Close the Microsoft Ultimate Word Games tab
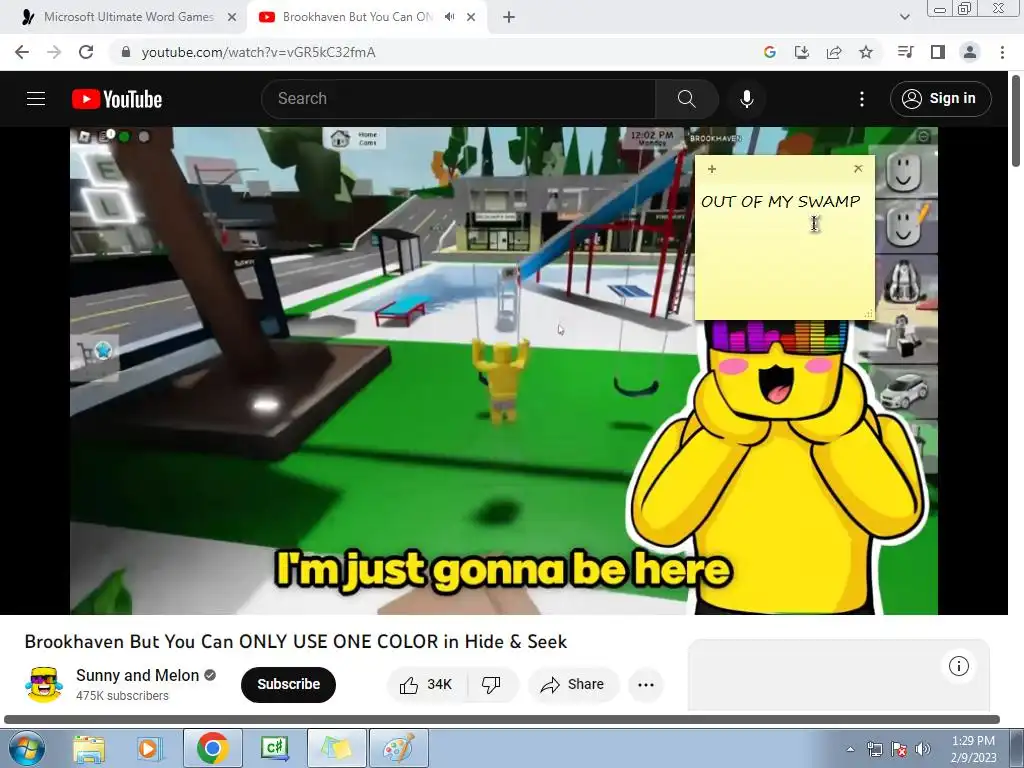The height and width of the screenshot is (768, 1024). (x=232, y=18)
